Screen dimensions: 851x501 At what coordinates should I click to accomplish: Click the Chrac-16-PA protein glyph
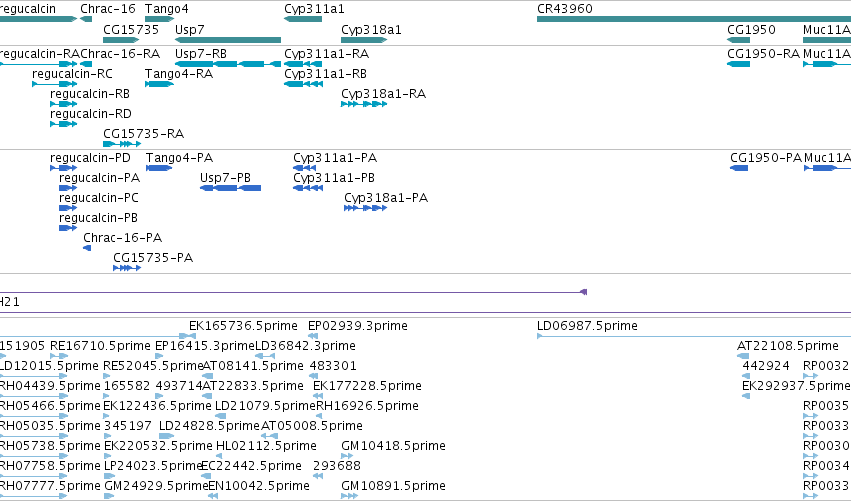click(87, 248)
